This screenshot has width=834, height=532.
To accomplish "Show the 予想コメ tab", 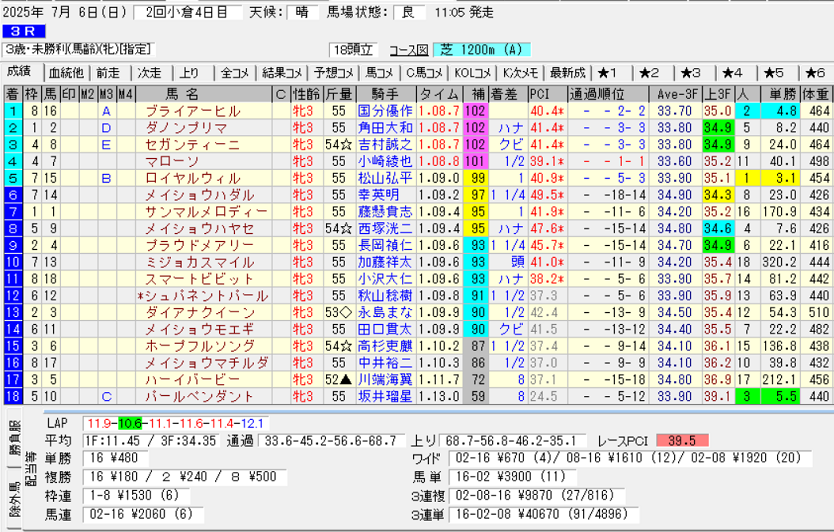I will [x=331, y=73].
